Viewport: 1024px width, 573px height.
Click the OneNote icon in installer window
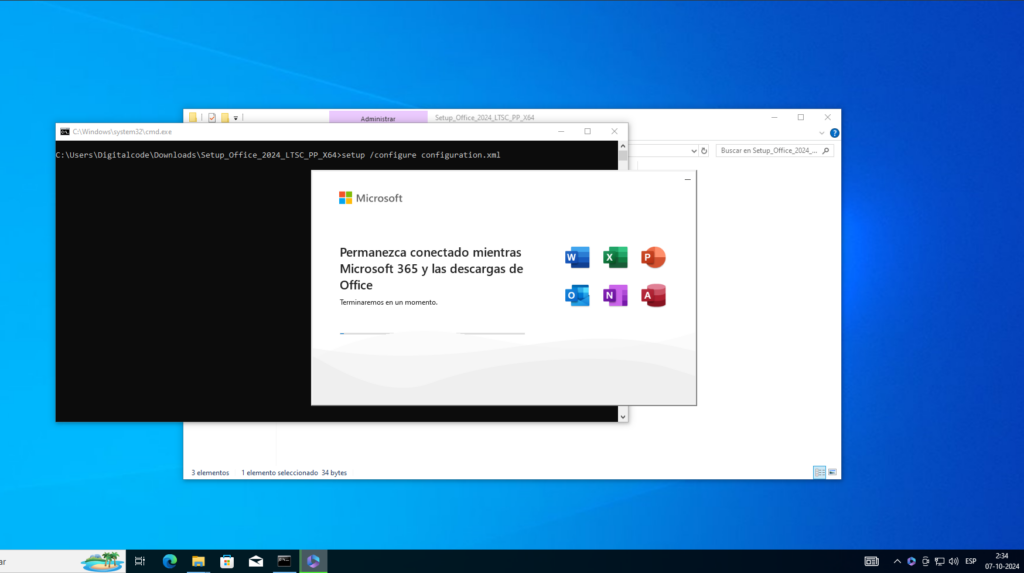615,296
